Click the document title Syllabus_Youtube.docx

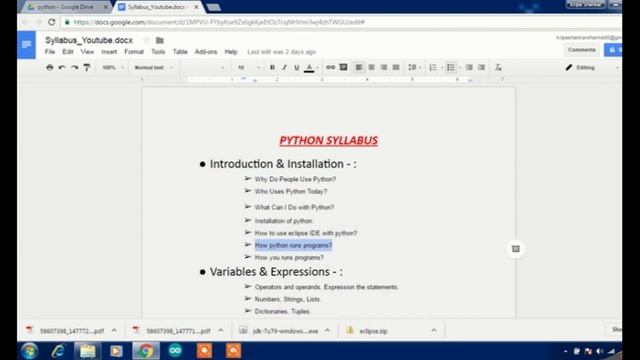pyautogui.click(x=89, y=40)
